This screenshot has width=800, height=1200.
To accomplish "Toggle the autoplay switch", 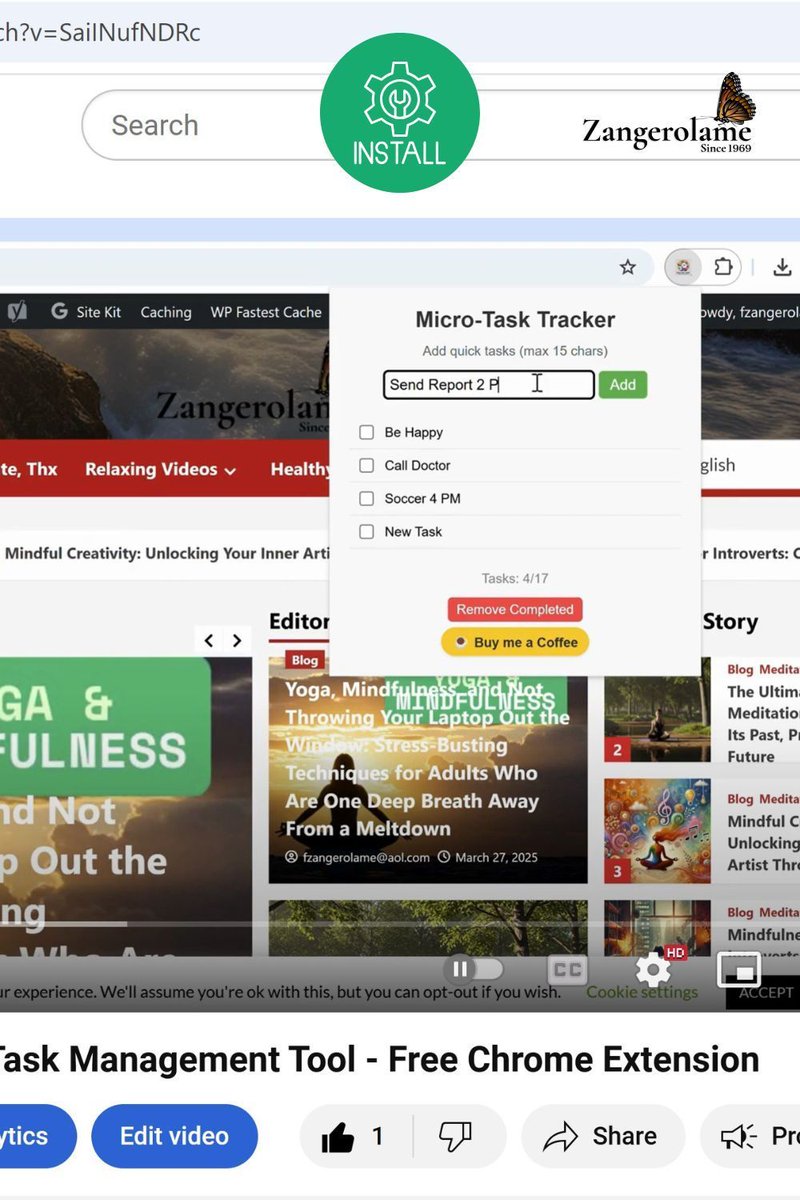I will tap(473, 969).
